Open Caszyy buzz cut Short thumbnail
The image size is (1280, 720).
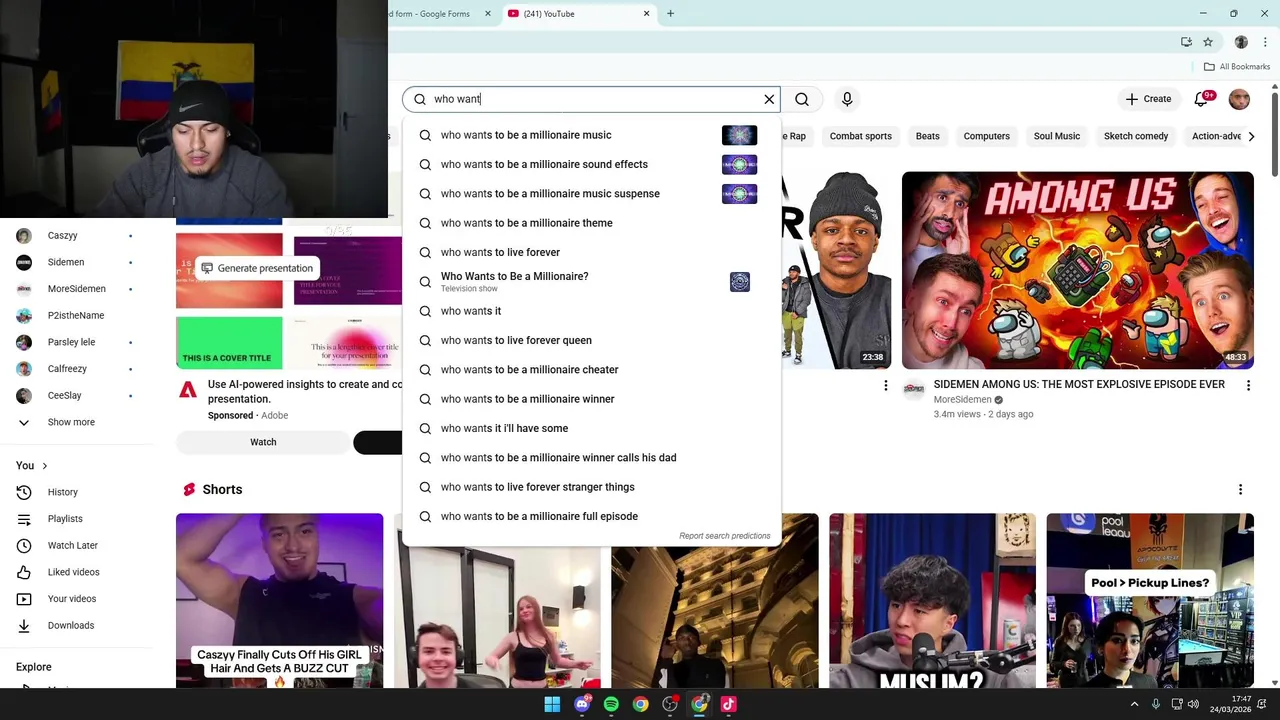tap(279, 600)
